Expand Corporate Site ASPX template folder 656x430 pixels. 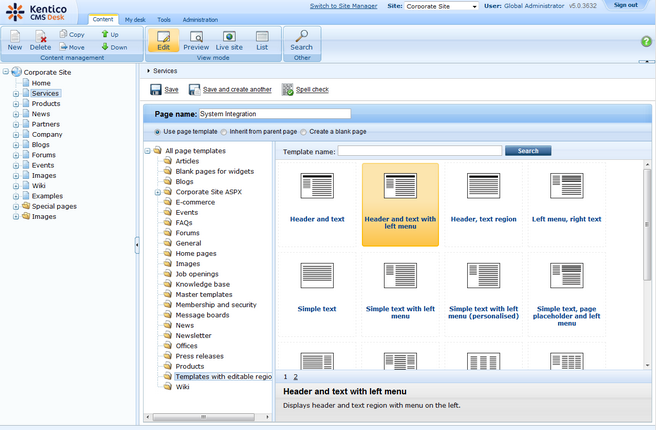[157, 192]
